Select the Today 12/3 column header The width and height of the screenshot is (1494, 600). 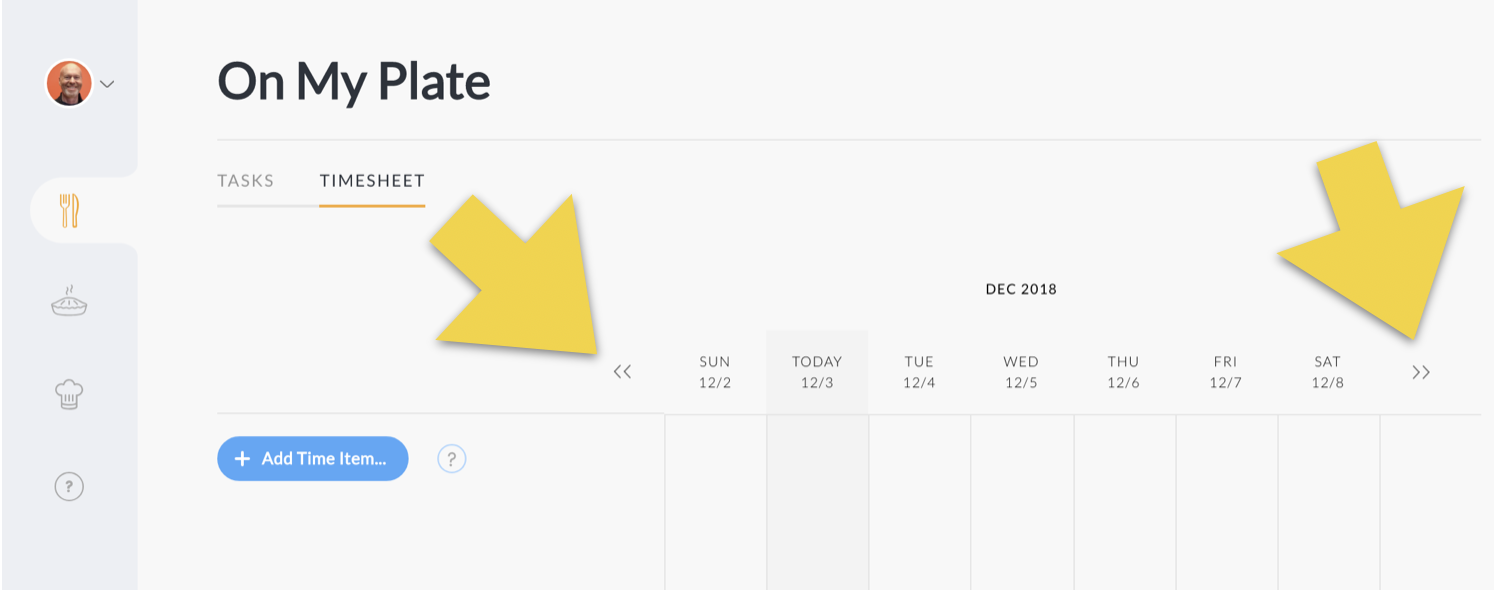tap(817, 372)
